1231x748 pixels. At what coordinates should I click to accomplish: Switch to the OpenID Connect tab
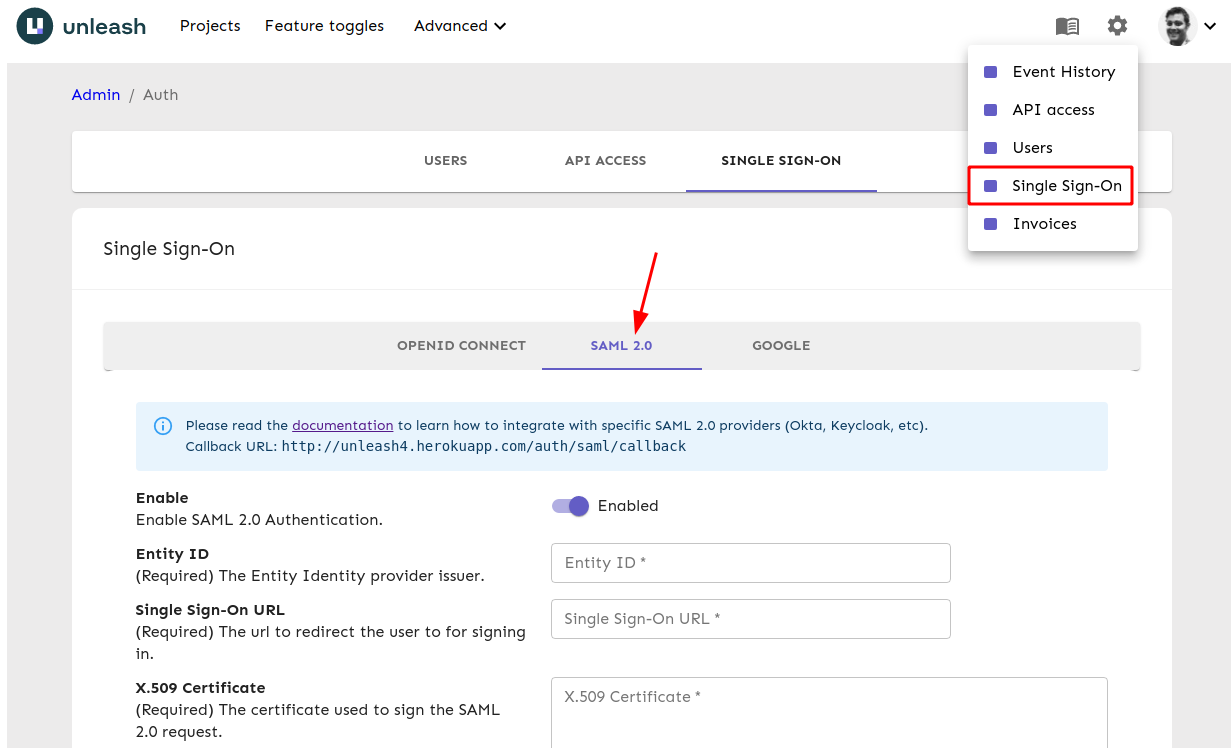[x=461, y=346]
